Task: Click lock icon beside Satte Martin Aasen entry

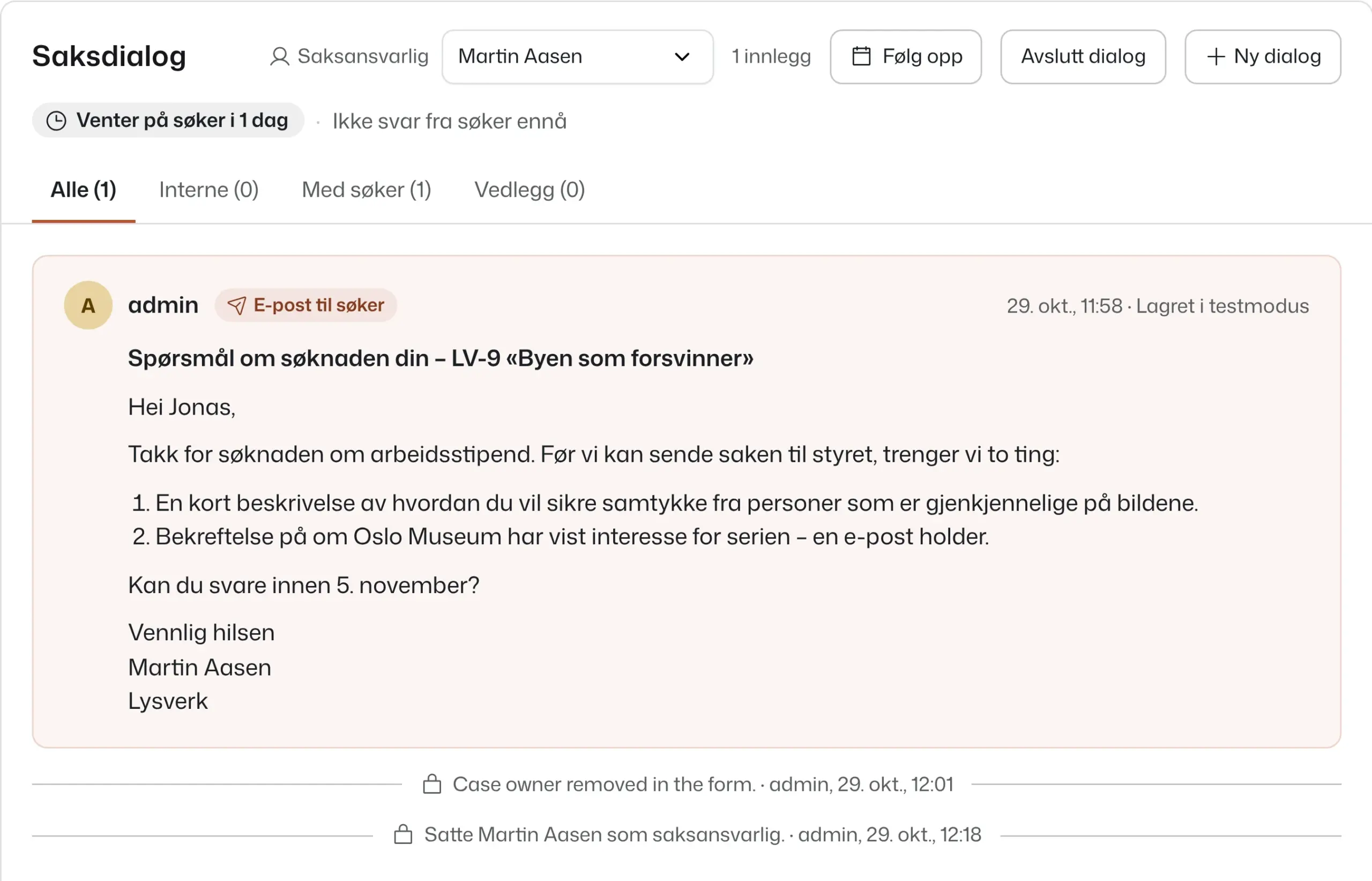Action: pos(403,835)
